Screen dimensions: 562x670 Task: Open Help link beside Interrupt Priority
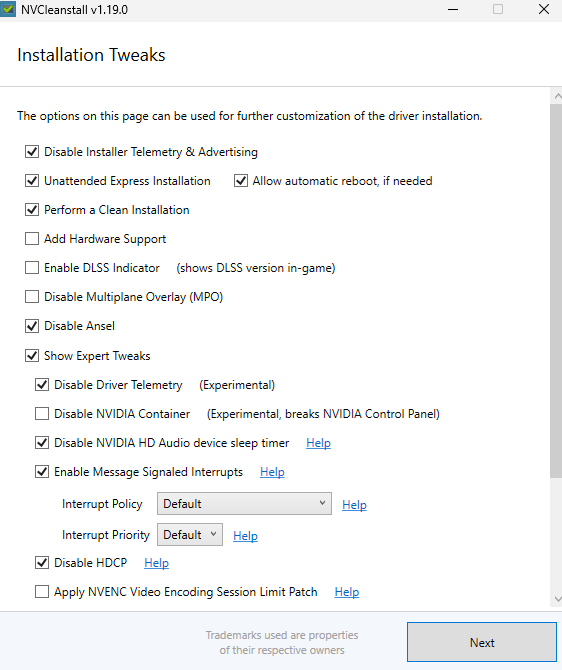(245, 536)
